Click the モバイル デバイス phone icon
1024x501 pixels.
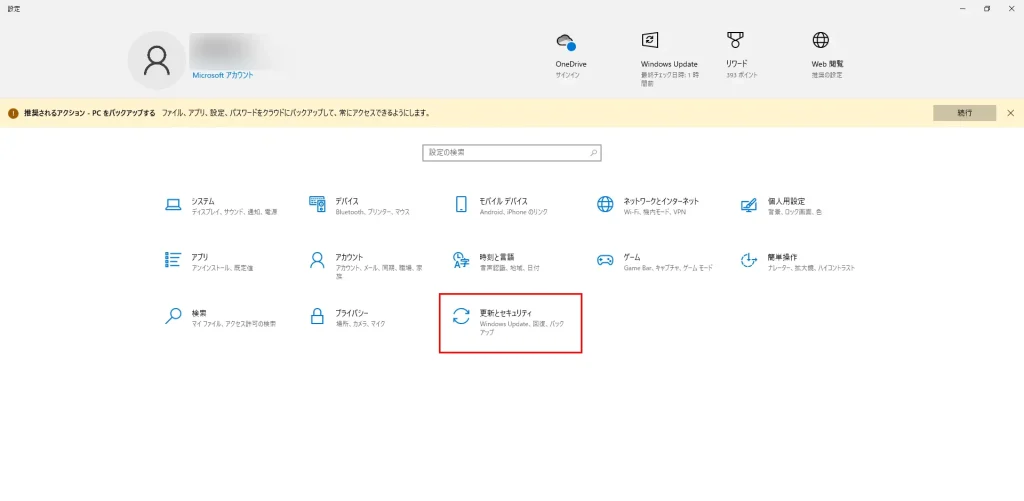coord(461,204)
